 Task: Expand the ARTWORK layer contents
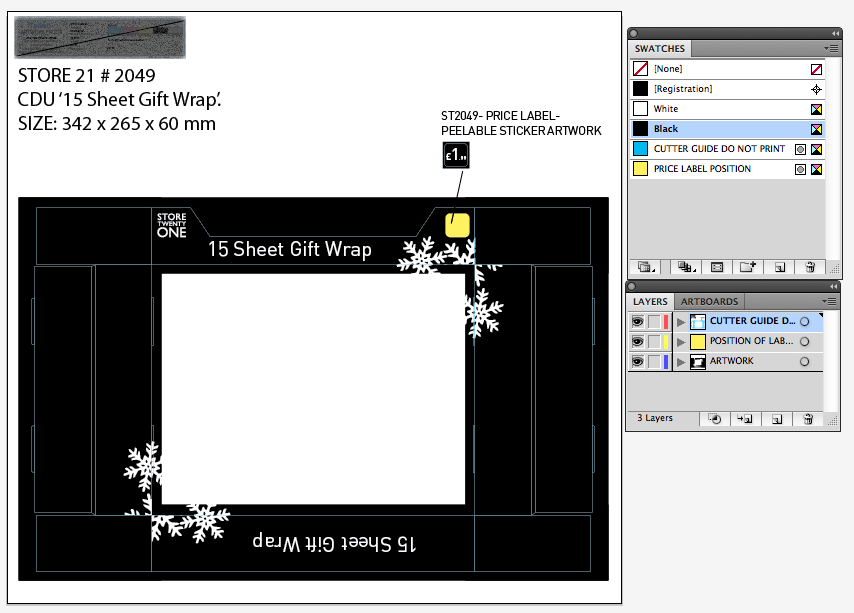(681, 362)
